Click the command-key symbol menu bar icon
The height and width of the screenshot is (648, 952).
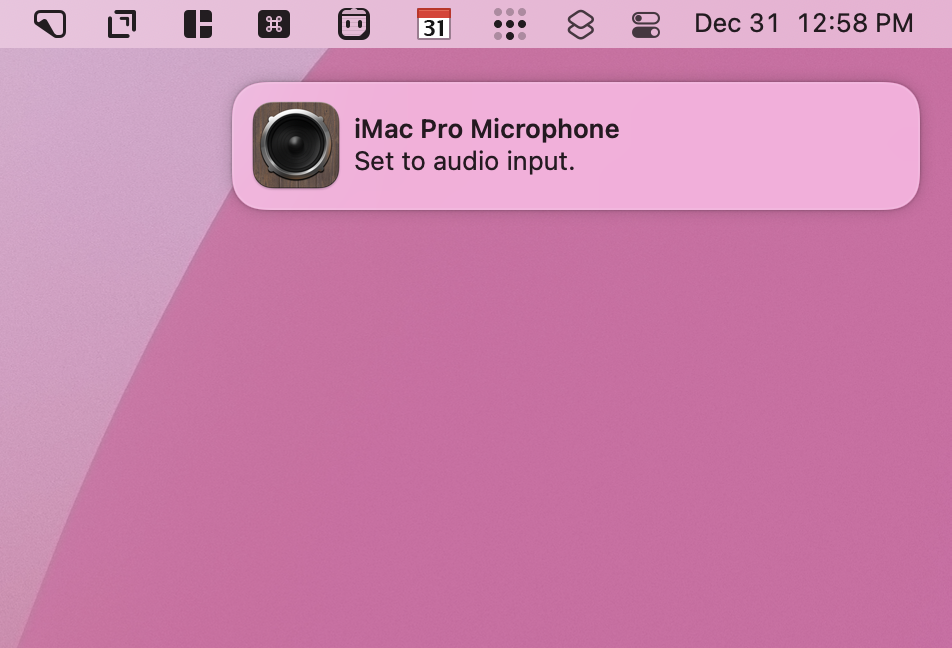coord(274,24)
